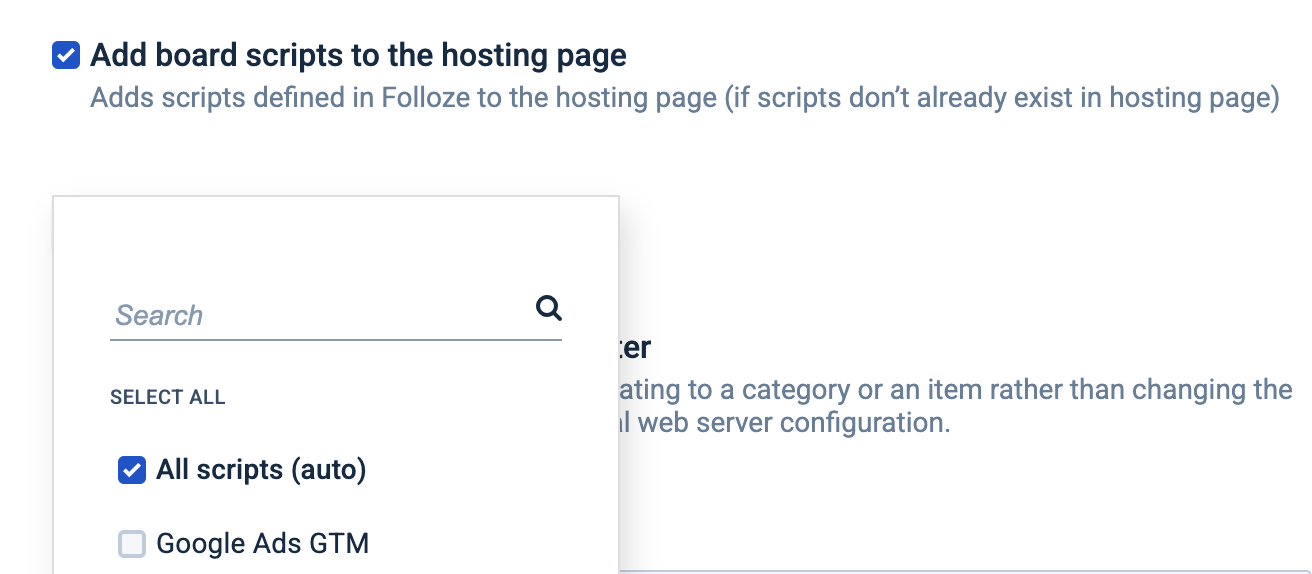
Task: Click the underline beneath the Search field
Action: (335, 340)
